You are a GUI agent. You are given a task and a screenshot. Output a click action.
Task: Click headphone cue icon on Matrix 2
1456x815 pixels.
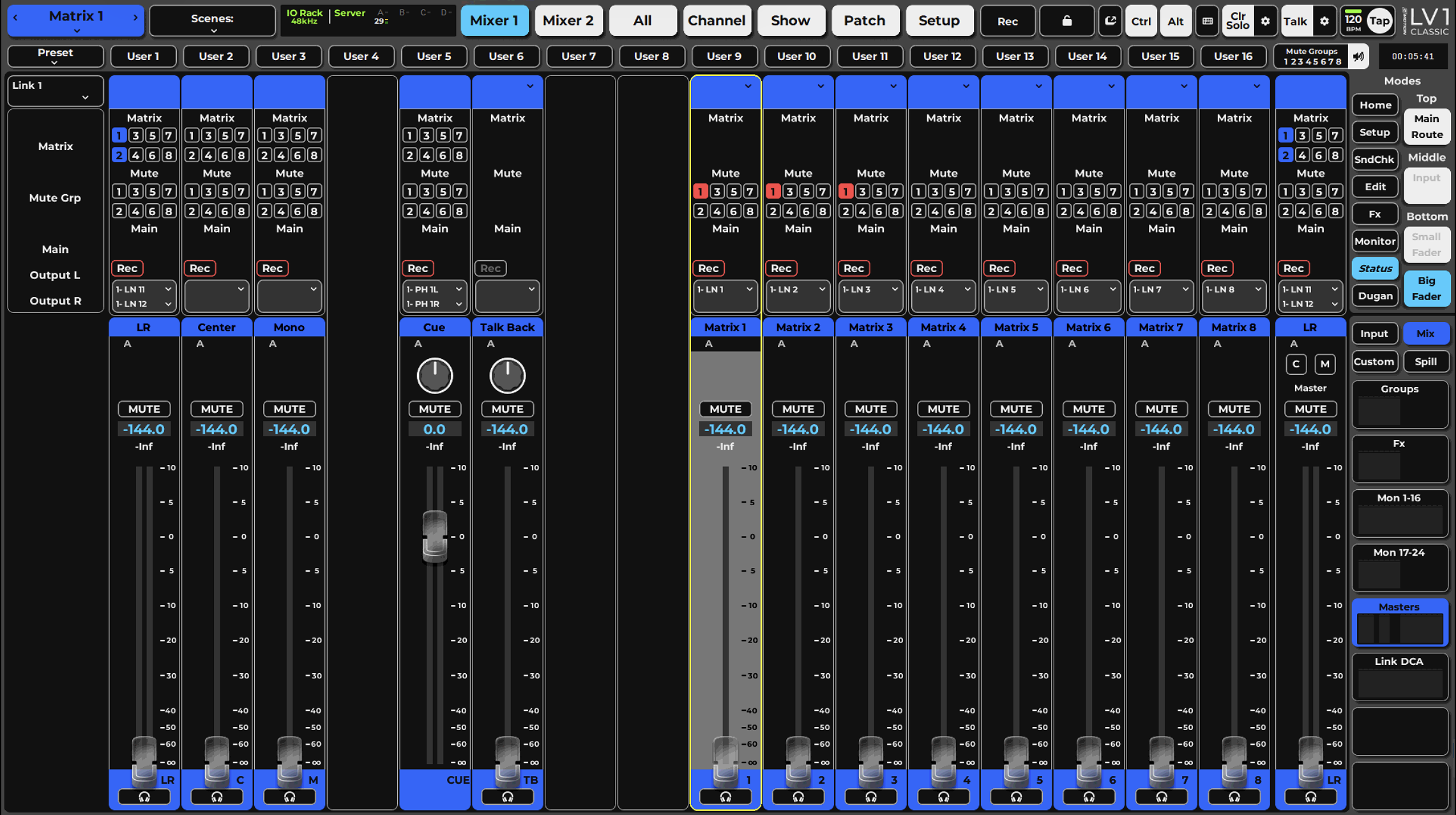click(798, 796)
